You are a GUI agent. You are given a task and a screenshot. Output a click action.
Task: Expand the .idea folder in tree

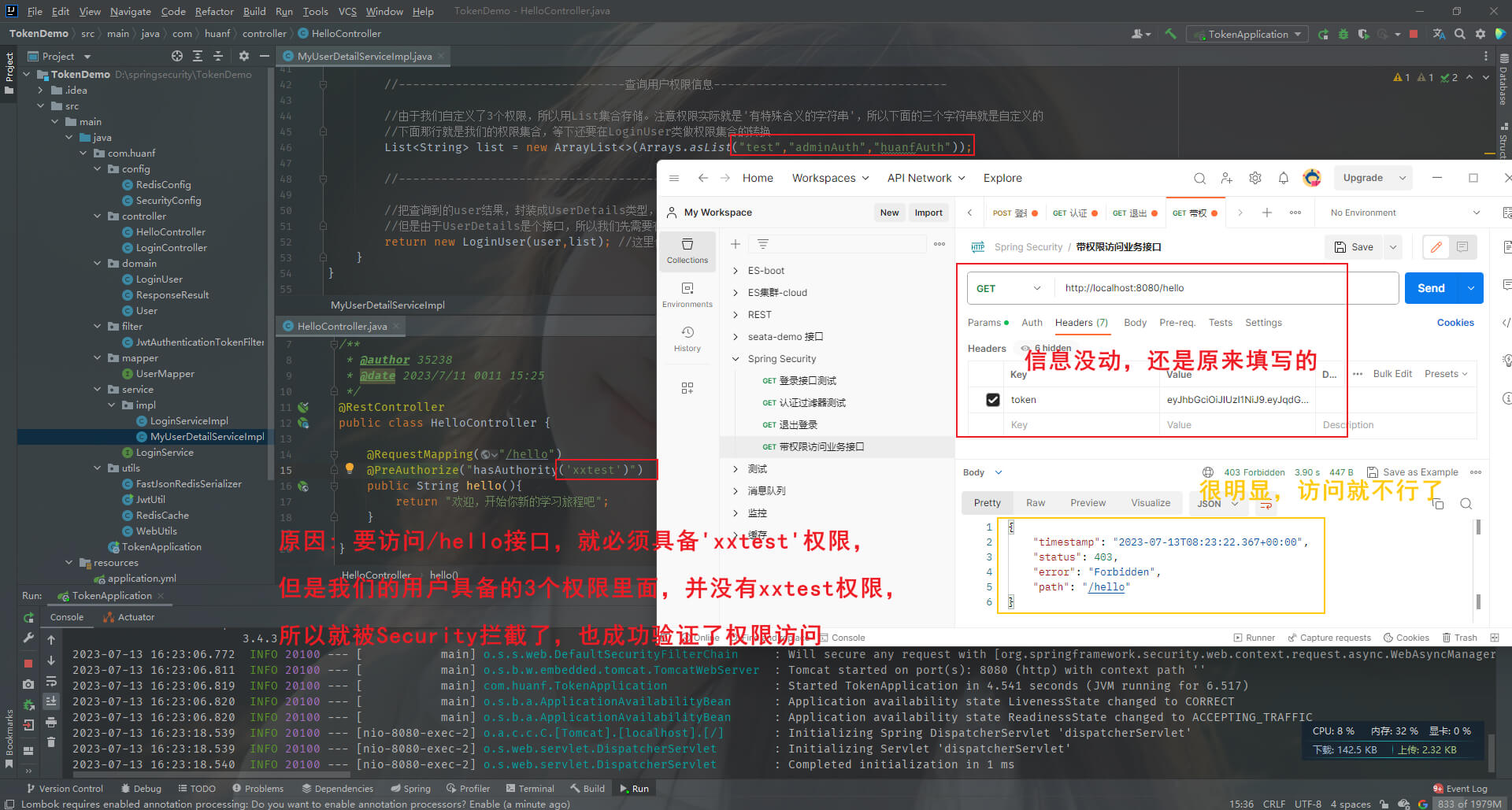[x=41, y=91]
